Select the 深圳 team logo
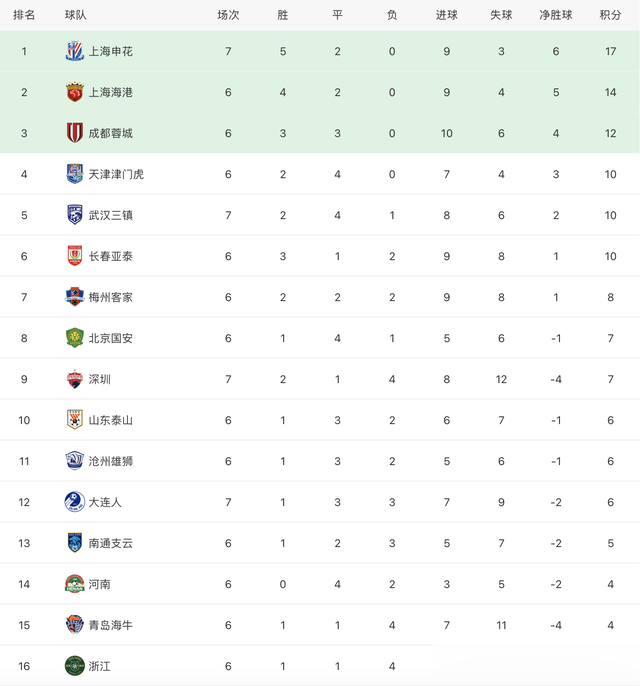Viewport: 640px width, 686px height. pyautogui.click(x=74, y=379)
